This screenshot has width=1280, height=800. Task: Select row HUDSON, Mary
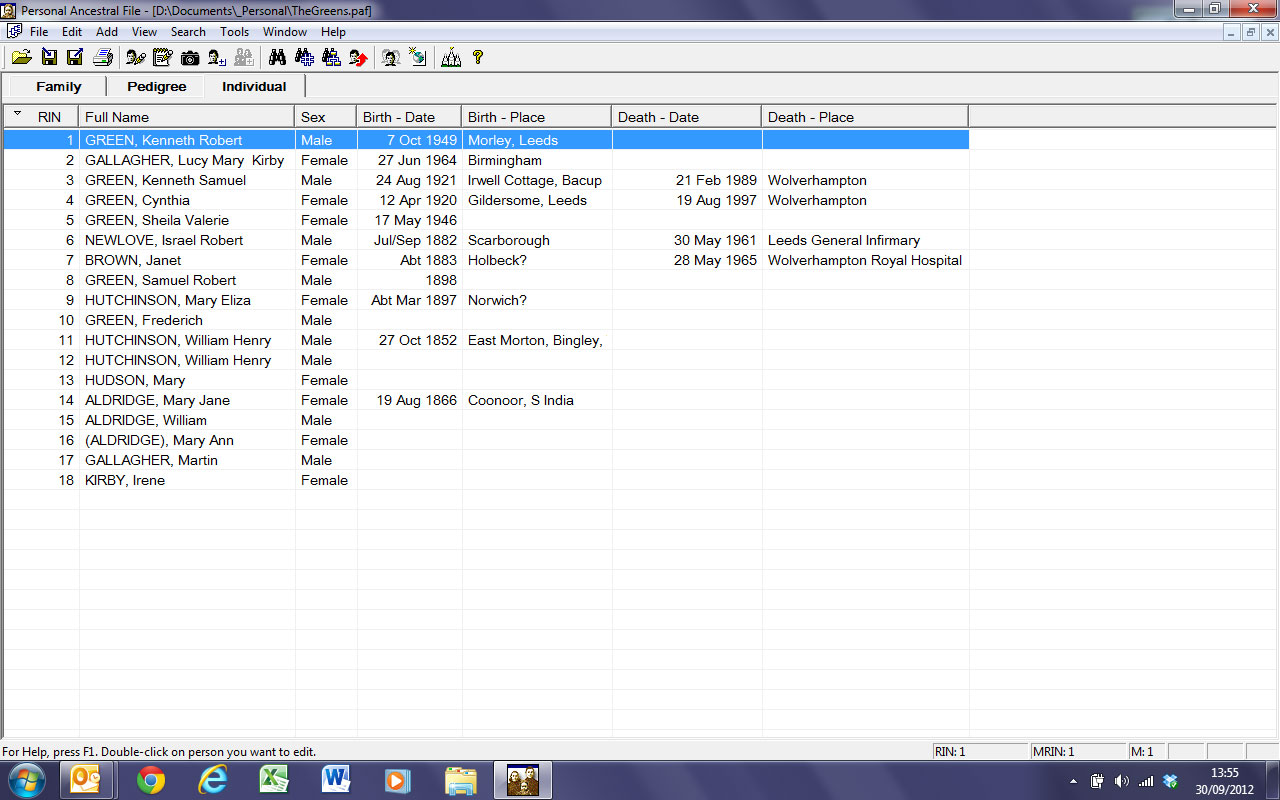pos(486,380)
